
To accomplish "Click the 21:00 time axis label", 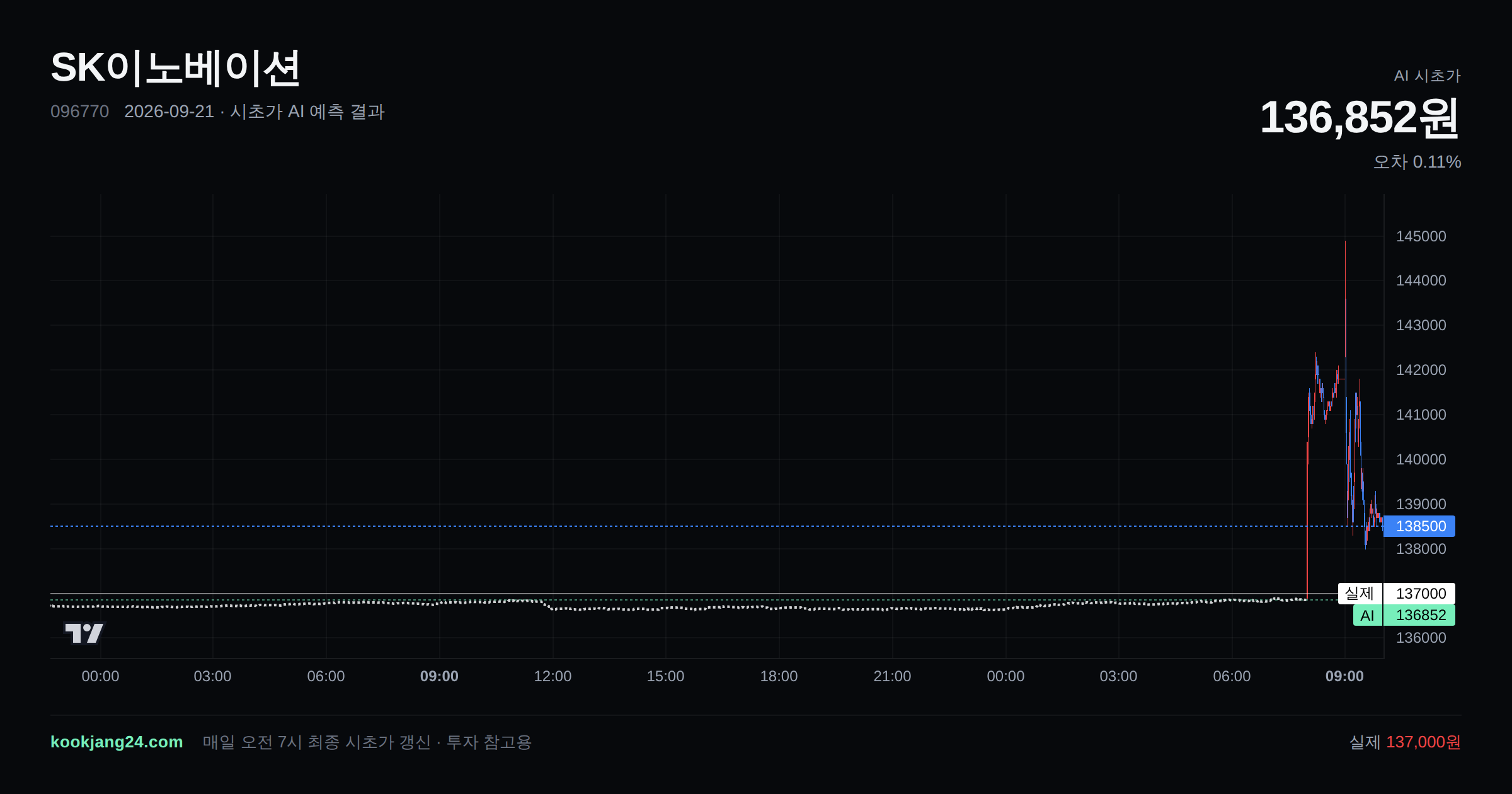I will pyautogui.click(x=892, y=676).
